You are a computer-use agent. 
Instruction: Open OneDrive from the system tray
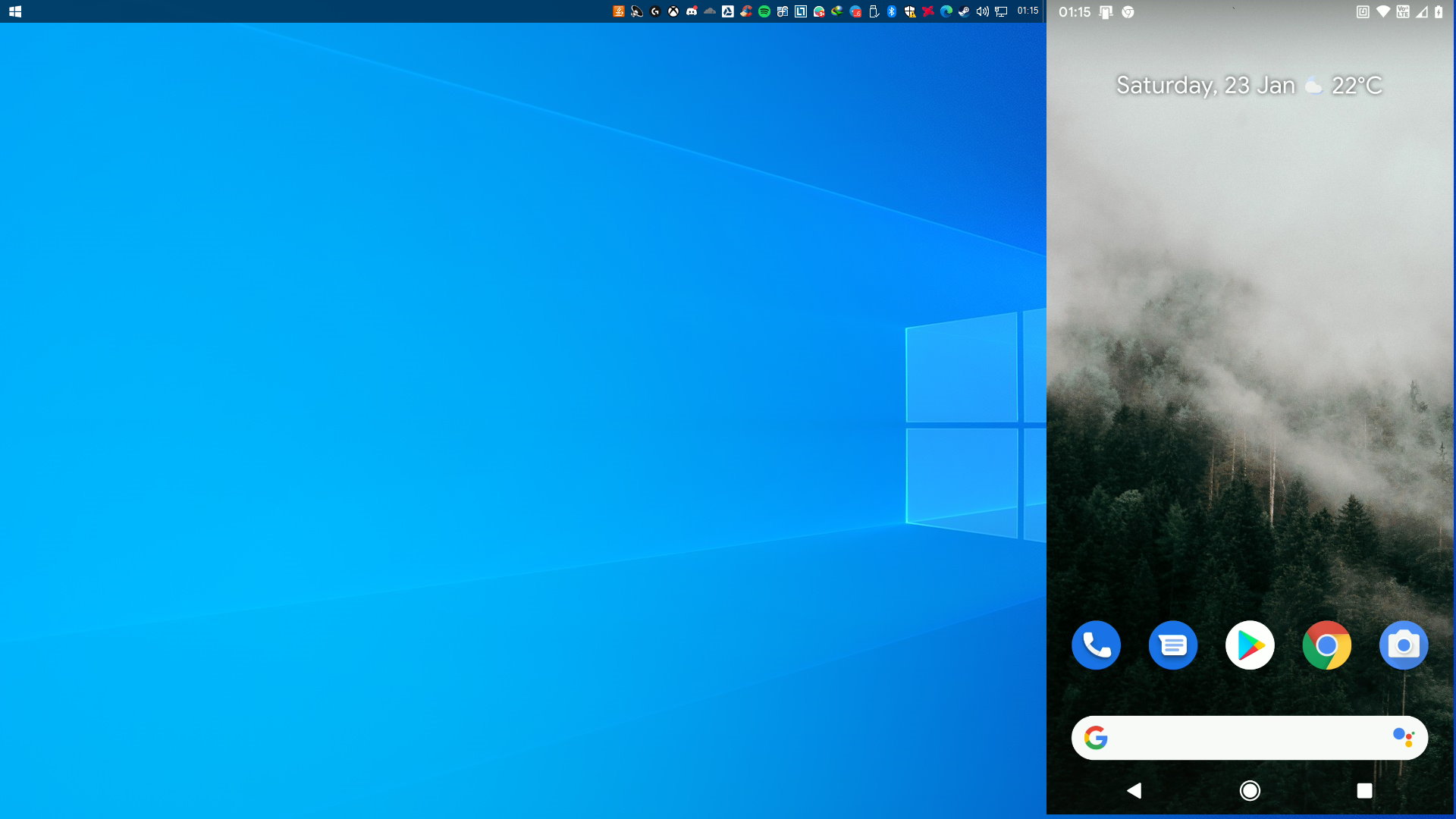(710, 11)
